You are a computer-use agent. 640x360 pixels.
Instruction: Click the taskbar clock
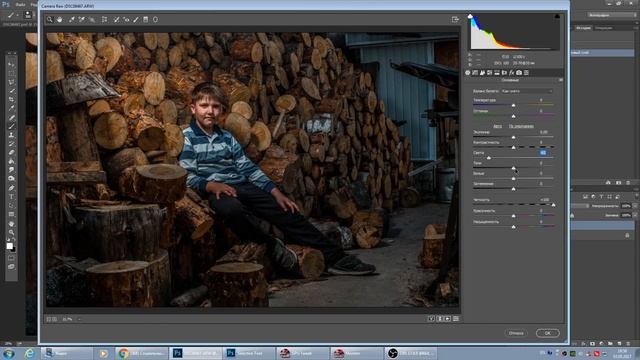622,353
